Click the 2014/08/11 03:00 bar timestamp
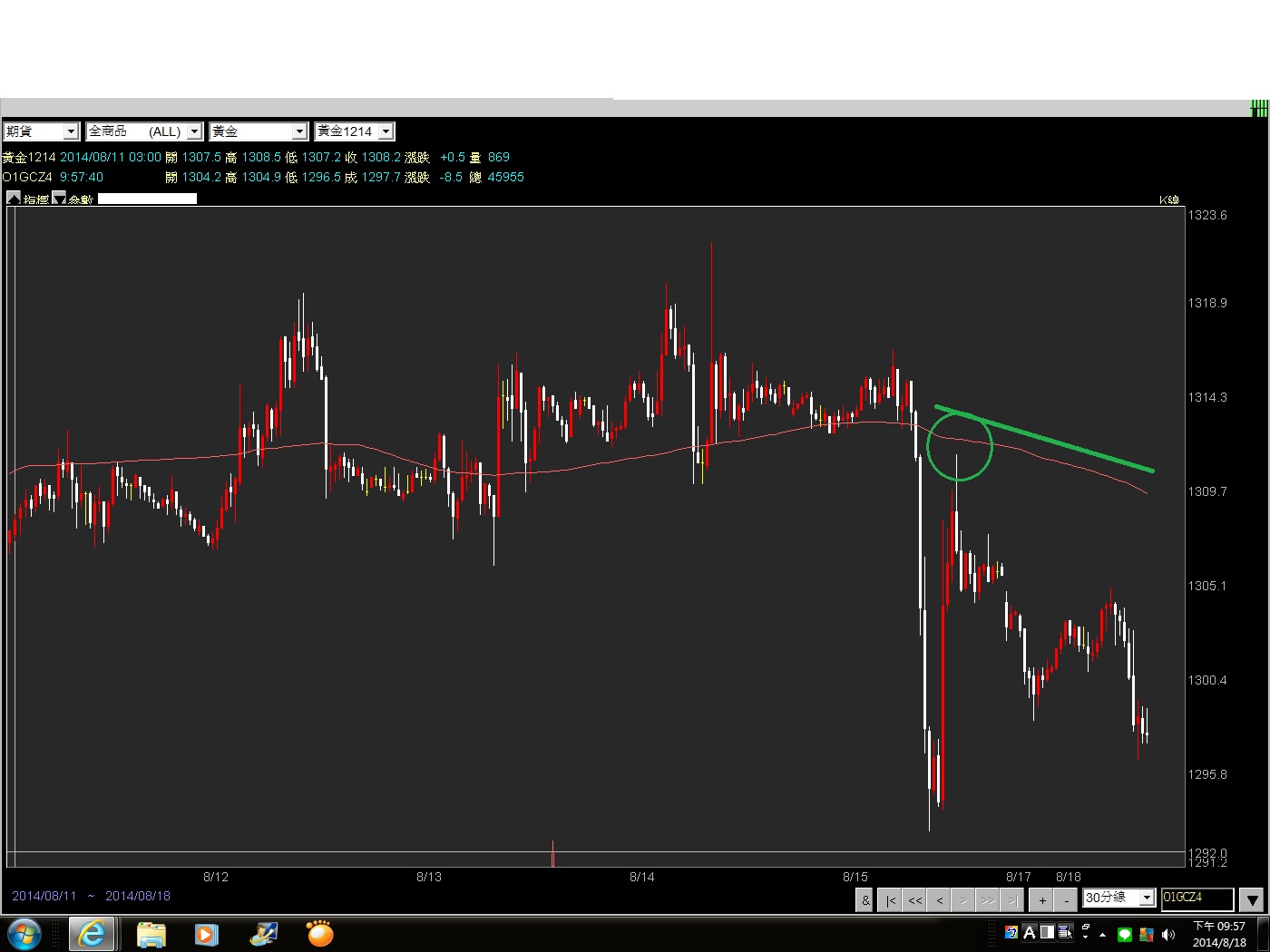This screenshot has width=1270, height=952. pyautogui.click(x=111, y=157)
